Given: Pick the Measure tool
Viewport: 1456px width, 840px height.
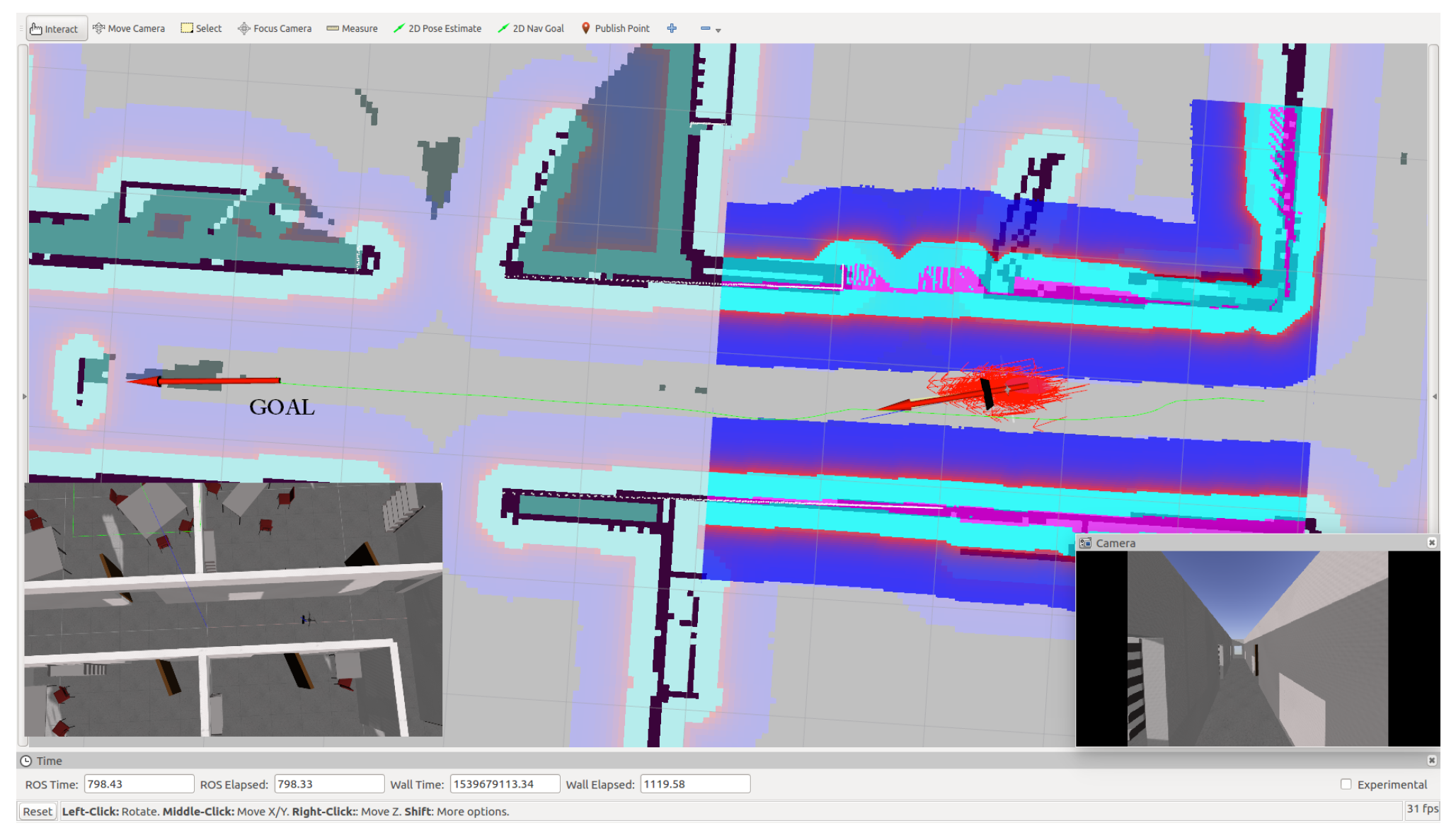Looking at the screenshot, I should (352, 29).
